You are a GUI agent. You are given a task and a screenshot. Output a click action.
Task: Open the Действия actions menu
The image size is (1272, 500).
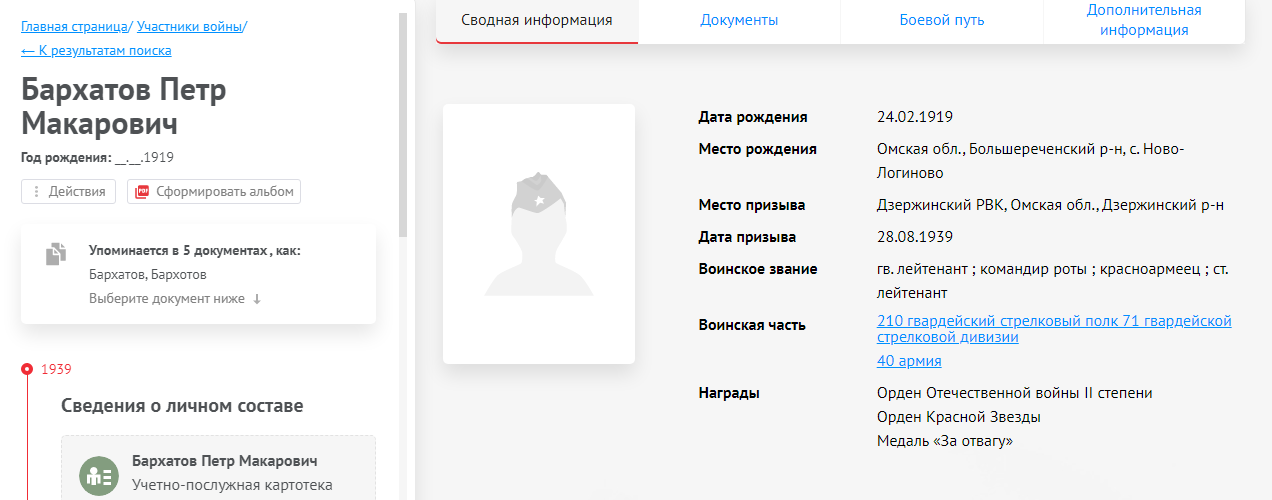(x=69, y=192)
